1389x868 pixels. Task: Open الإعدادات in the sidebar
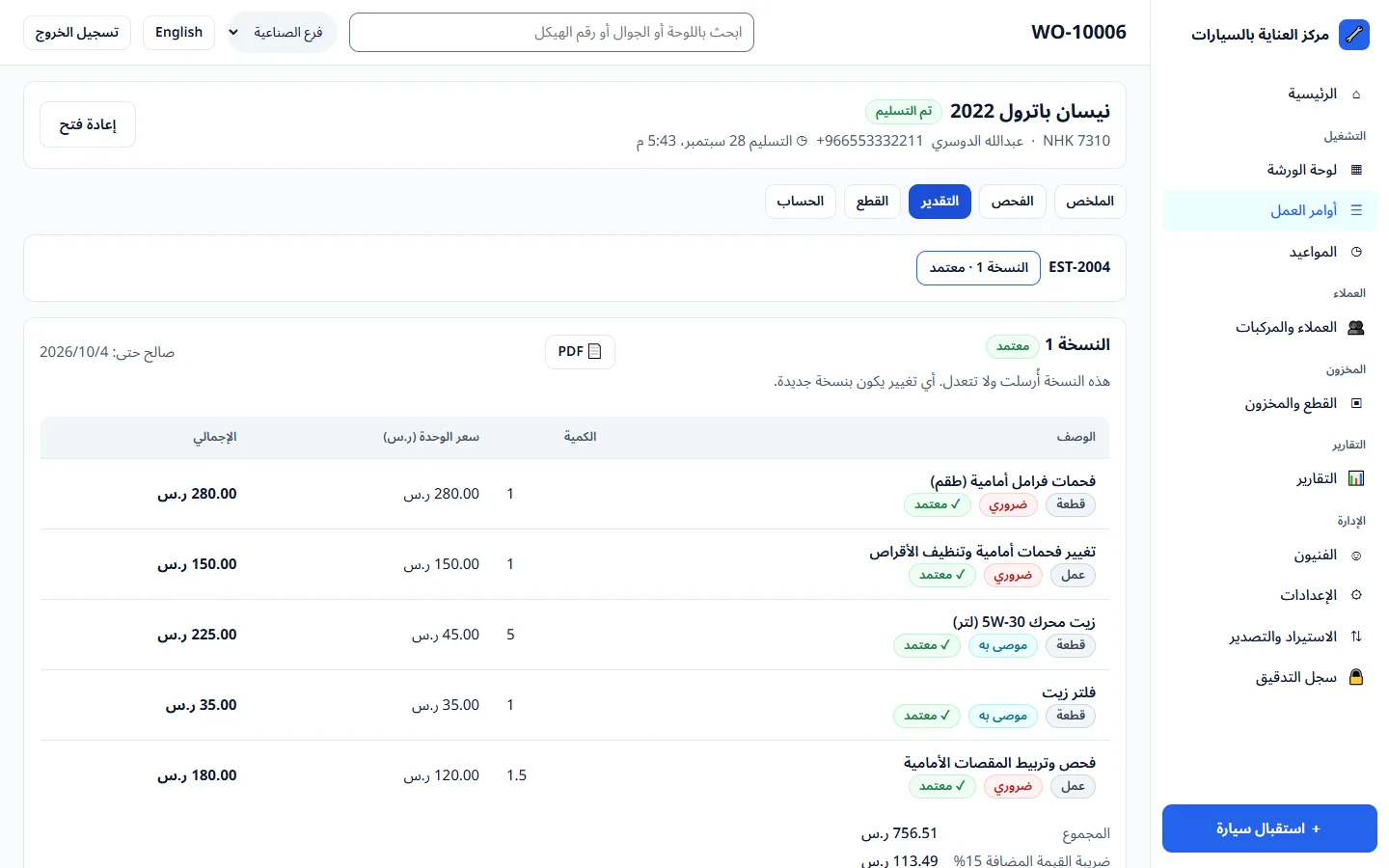click(1269, 595)
